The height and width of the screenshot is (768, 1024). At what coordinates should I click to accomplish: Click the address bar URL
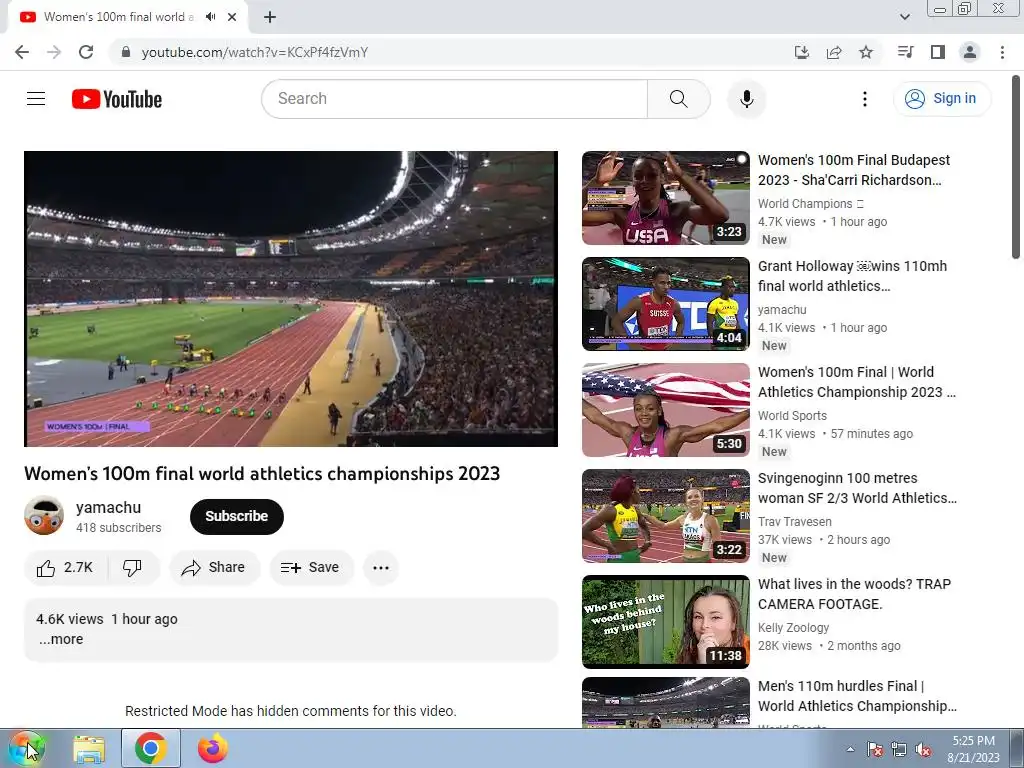tap(255, 52)
